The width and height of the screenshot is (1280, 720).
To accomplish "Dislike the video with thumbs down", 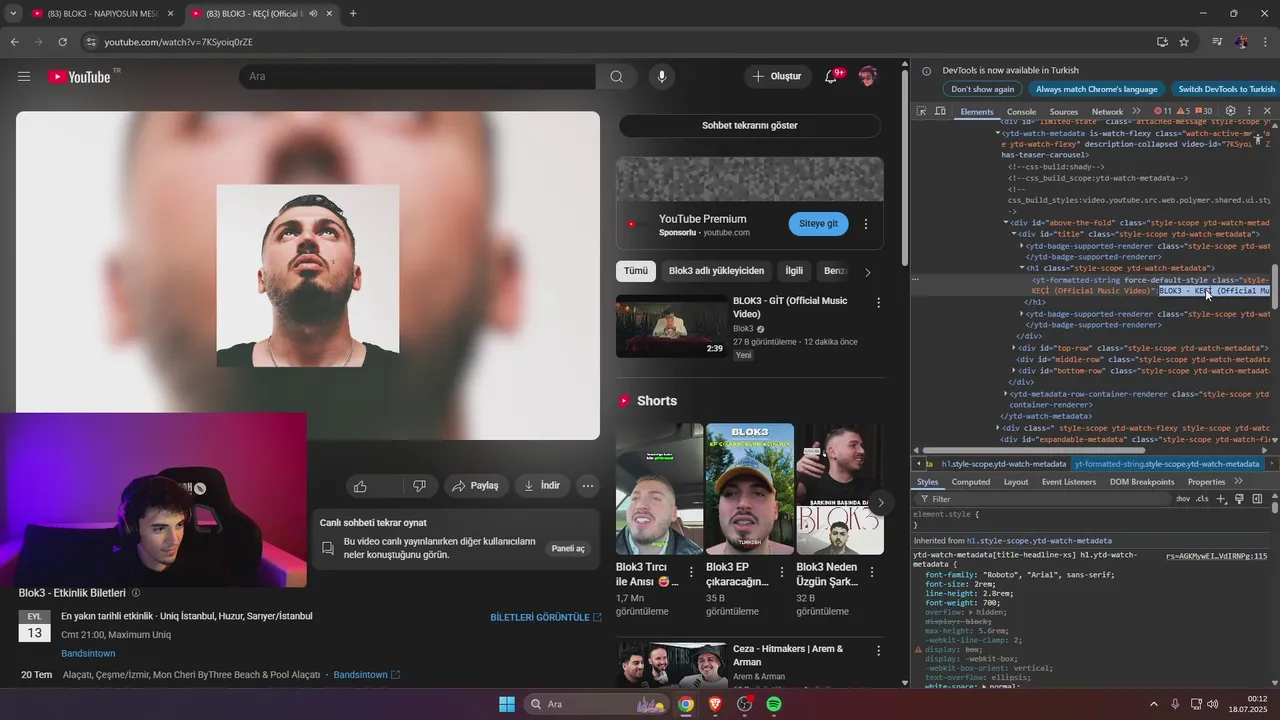I will click(x=419, y=486).
